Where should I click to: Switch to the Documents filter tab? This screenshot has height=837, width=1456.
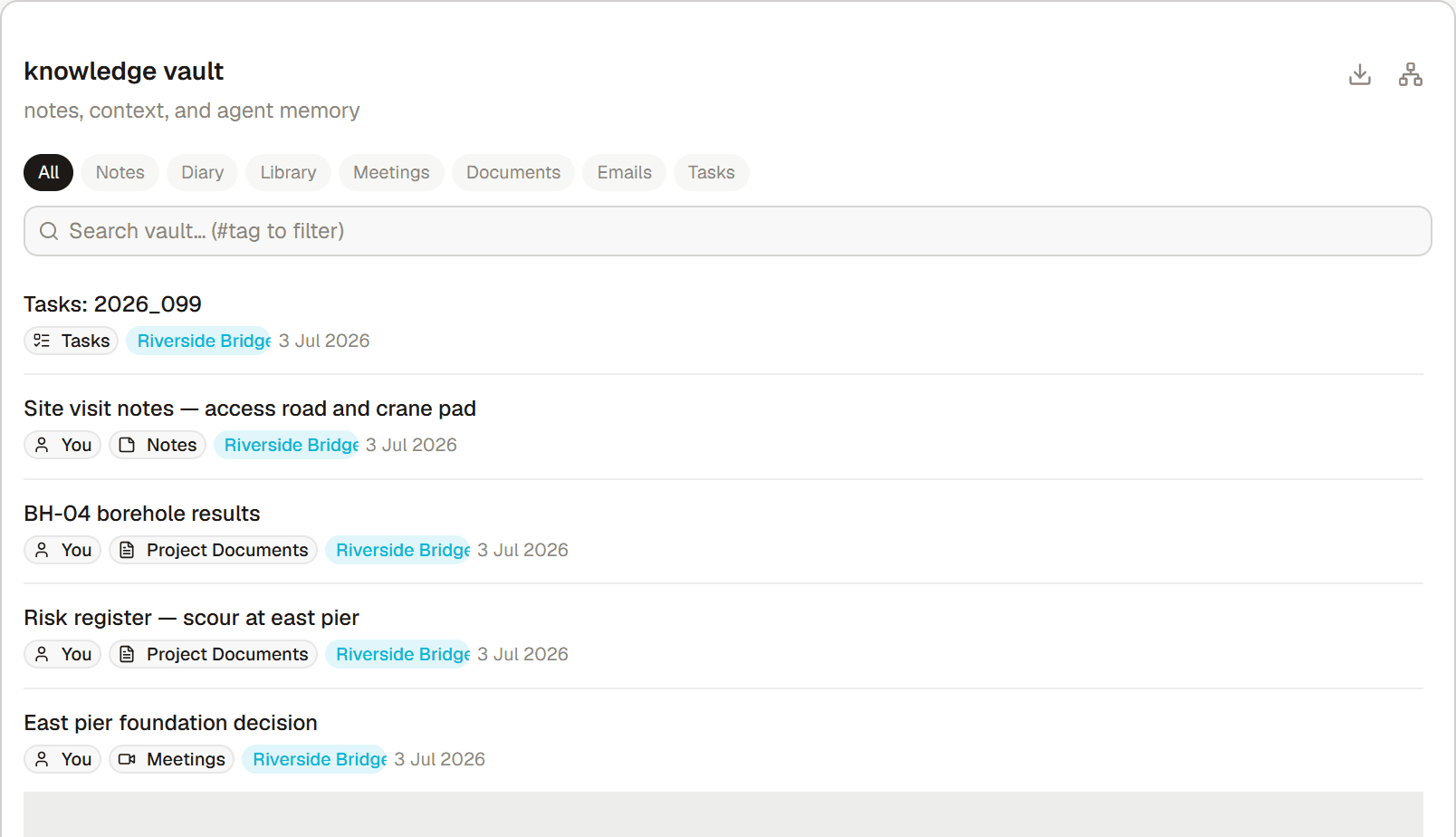[x=513, y=172]
